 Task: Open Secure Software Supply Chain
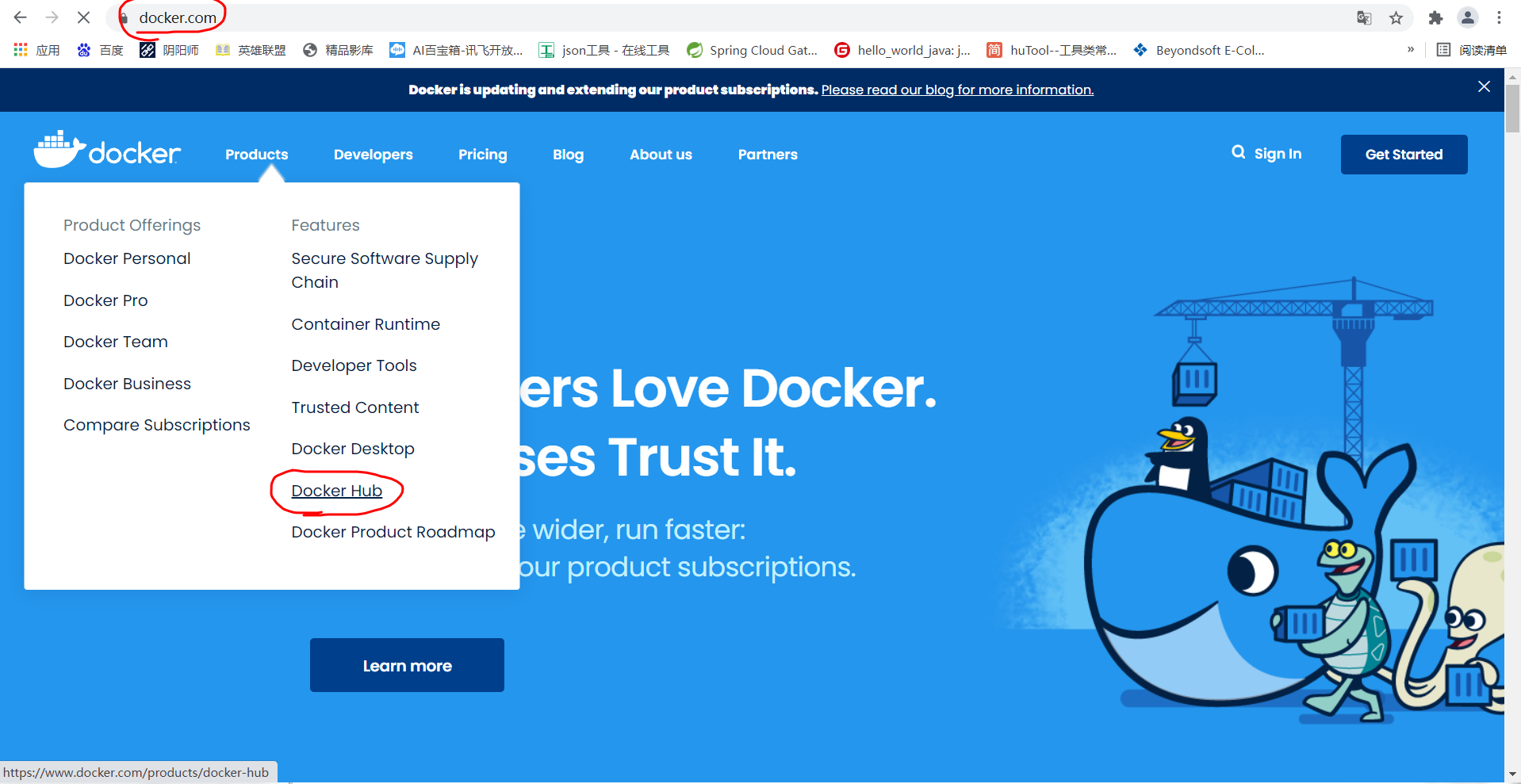pos(385,270)
